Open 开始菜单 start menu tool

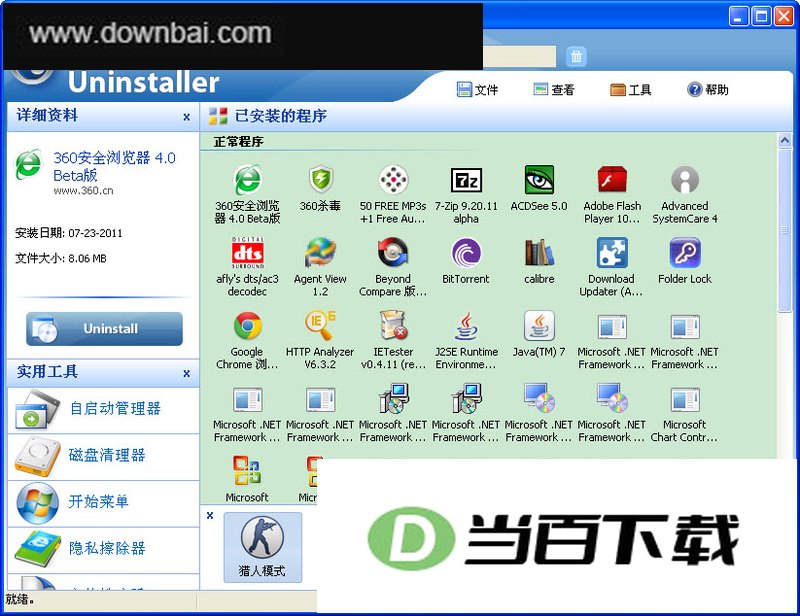(x=103, y=502)
